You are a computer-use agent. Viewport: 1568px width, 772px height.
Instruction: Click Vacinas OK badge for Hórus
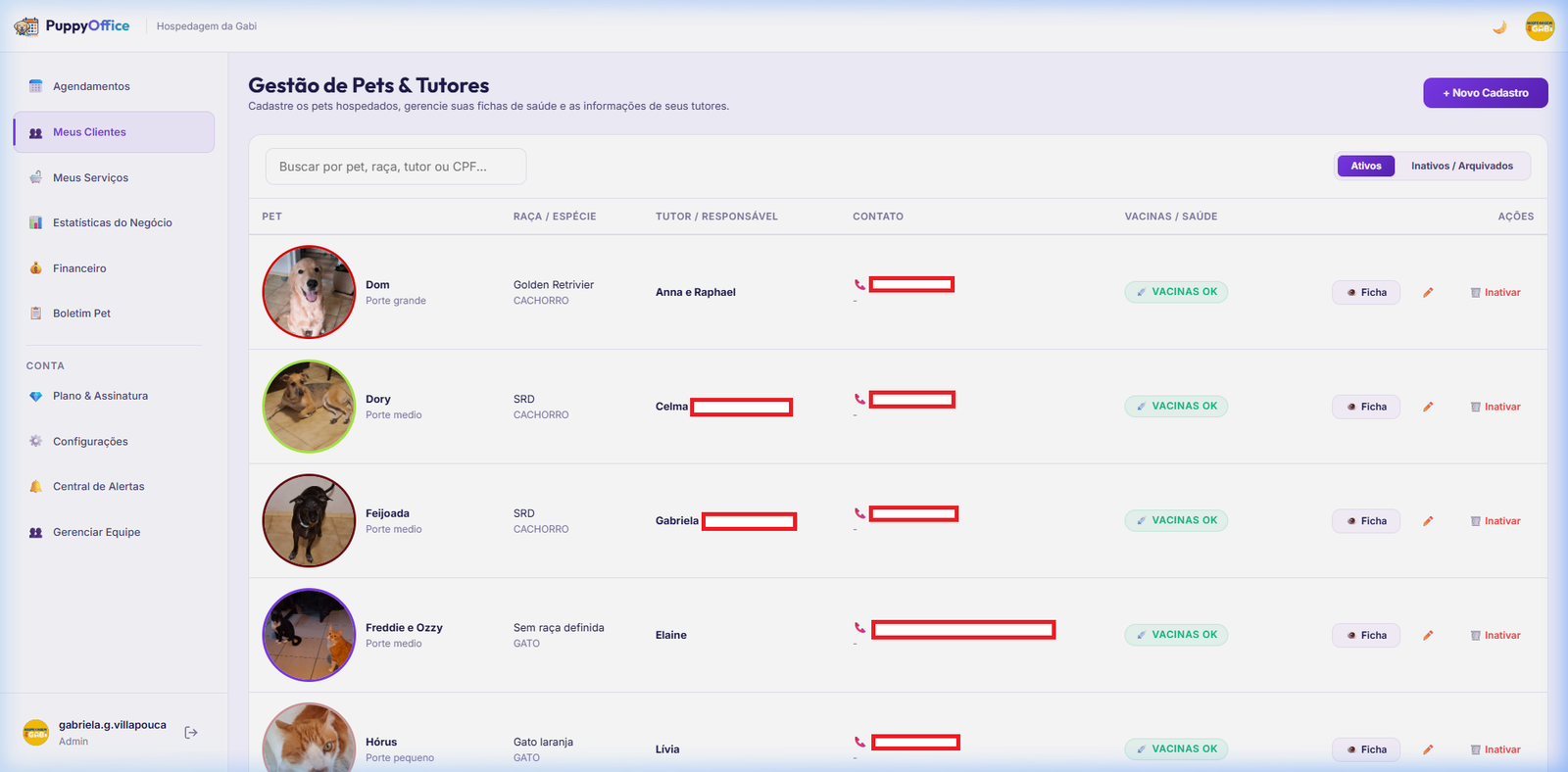(1176, 749)
